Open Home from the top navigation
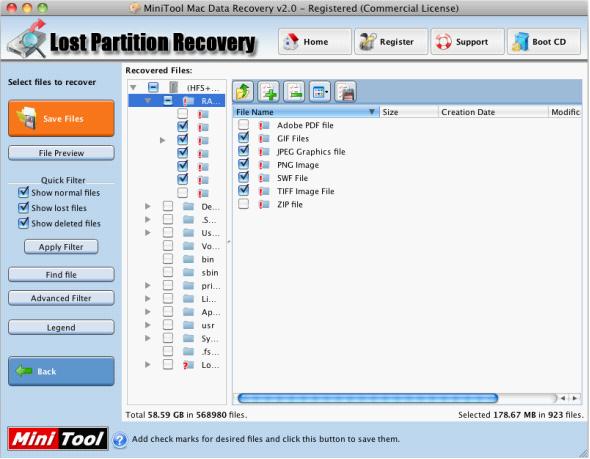Viewport: 590px width, 459px height. coord(315,42)
